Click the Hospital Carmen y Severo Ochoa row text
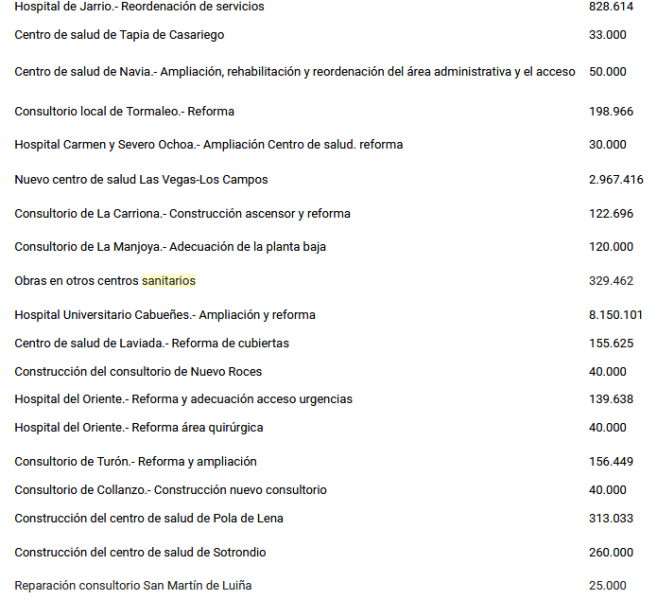This screenshot has width=657, height=600. [208, 145]
